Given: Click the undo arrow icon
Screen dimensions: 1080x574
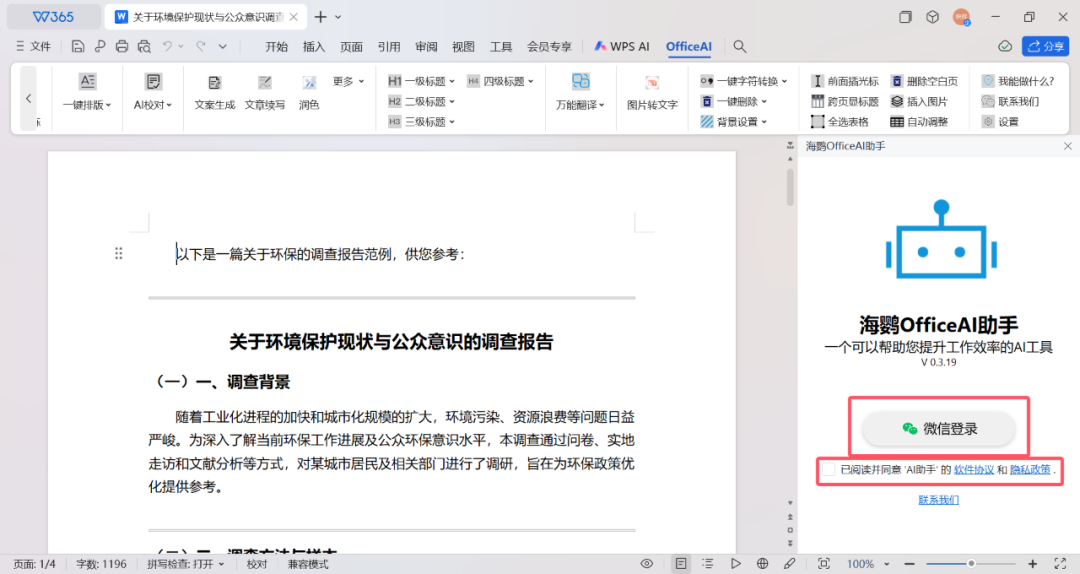Looking at the screenshot, I should click(x=167, y=46).
